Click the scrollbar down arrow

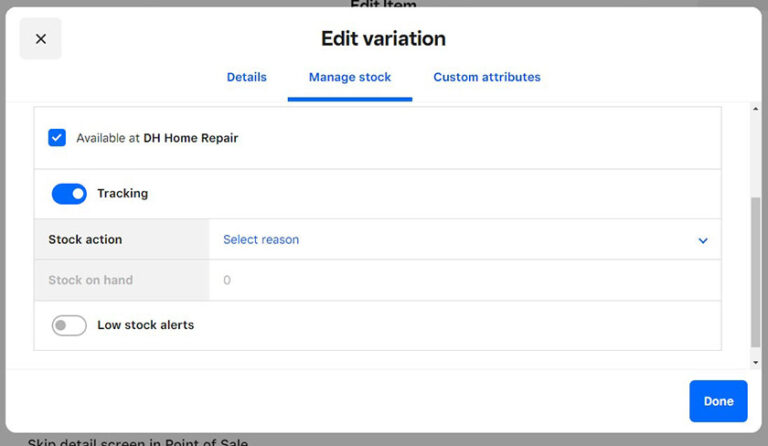(x=755, y=362)
